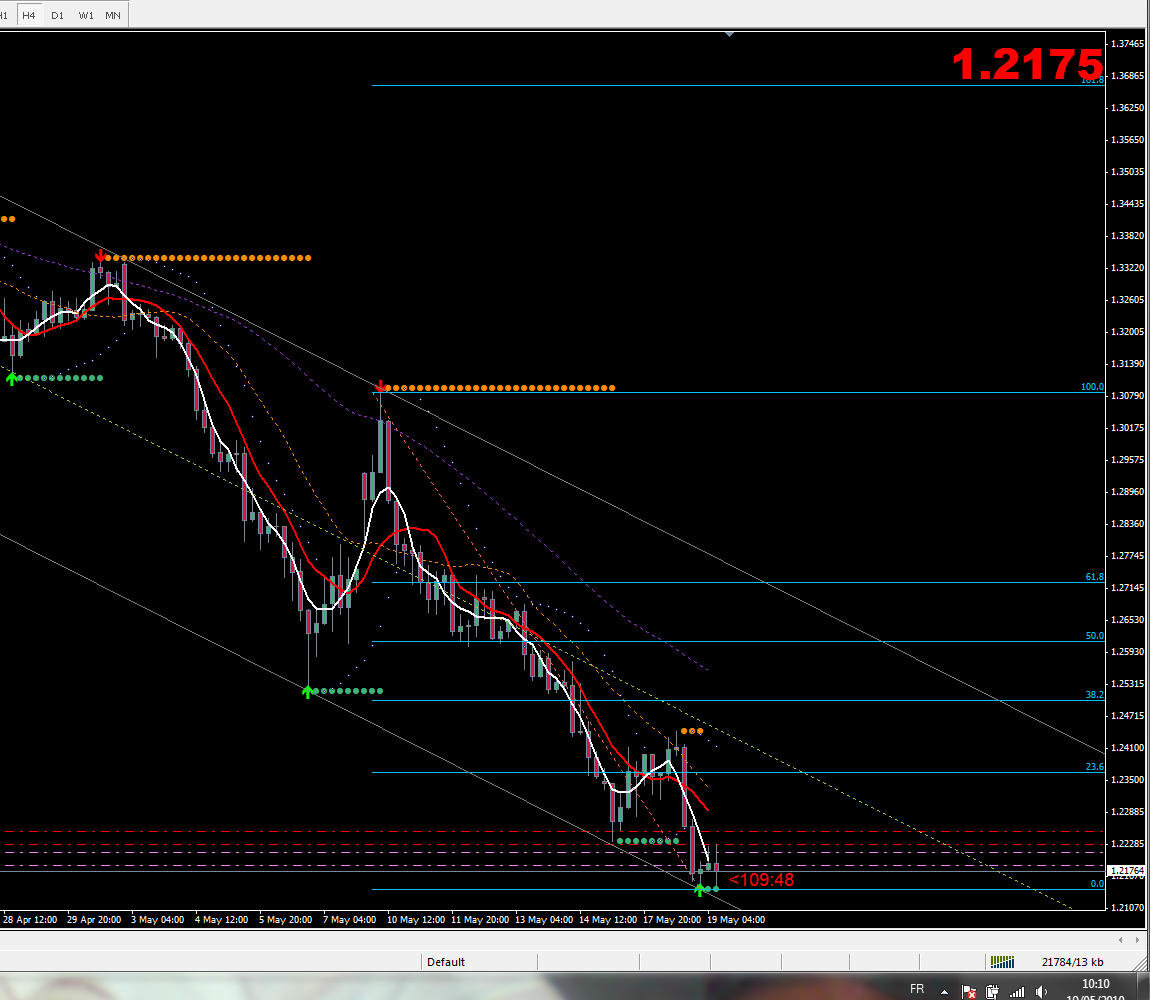Screen dimensions: 1150x1000
Task: Select the 23.6 Fibonacci level label
Action: coord(1094,766)
